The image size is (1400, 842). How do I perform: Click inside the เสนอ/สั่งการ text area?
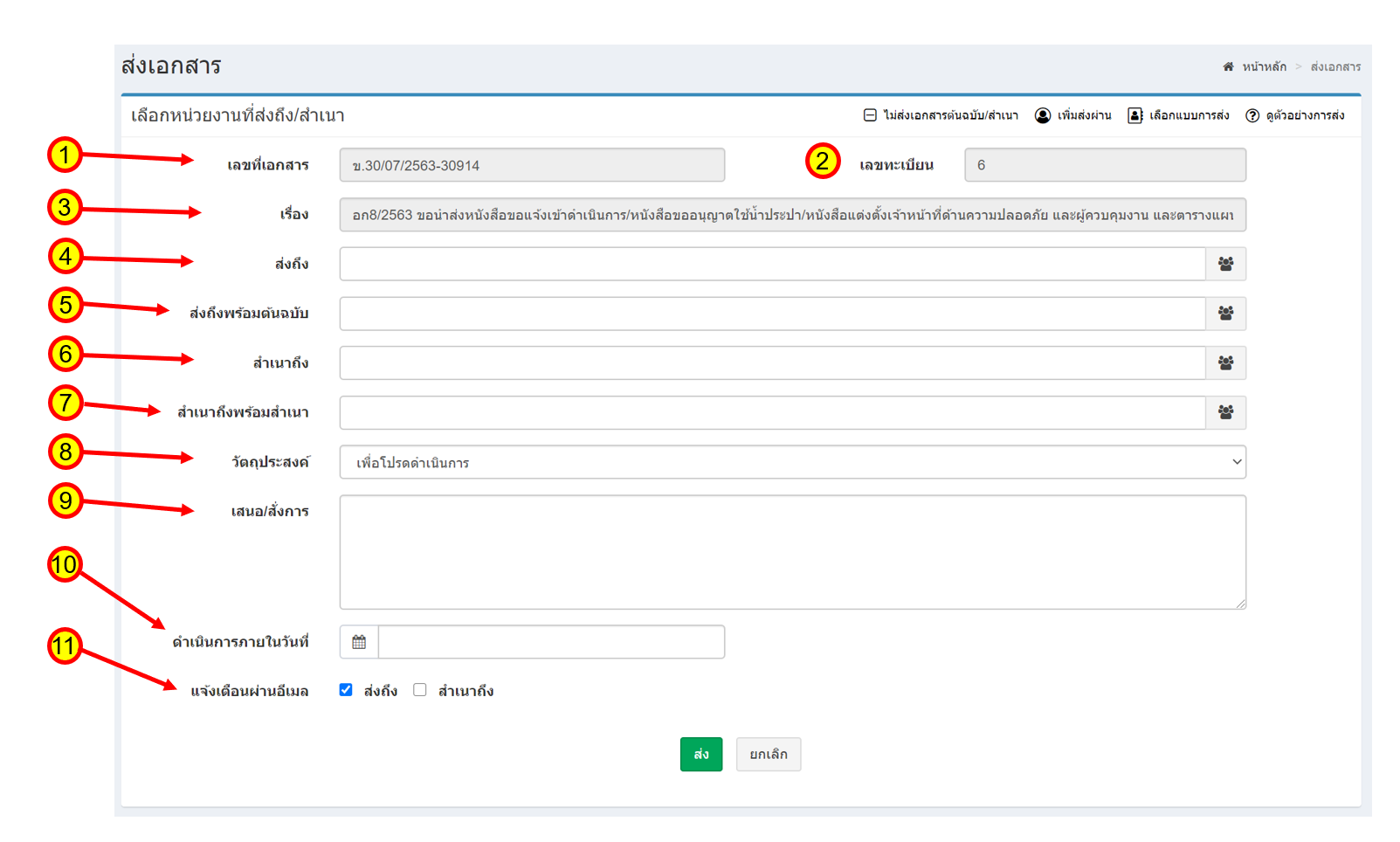coord(792,552)
